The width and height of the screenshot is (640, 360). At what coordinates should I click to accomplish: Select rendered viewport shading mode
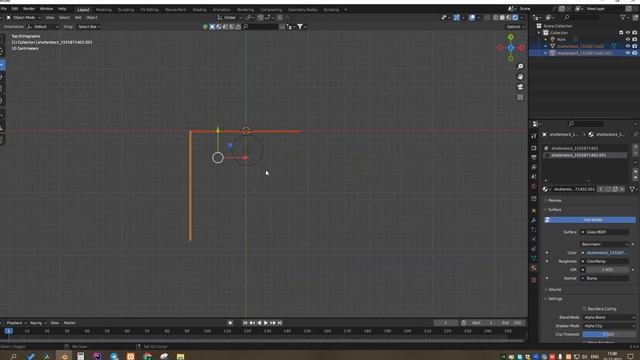515,18
